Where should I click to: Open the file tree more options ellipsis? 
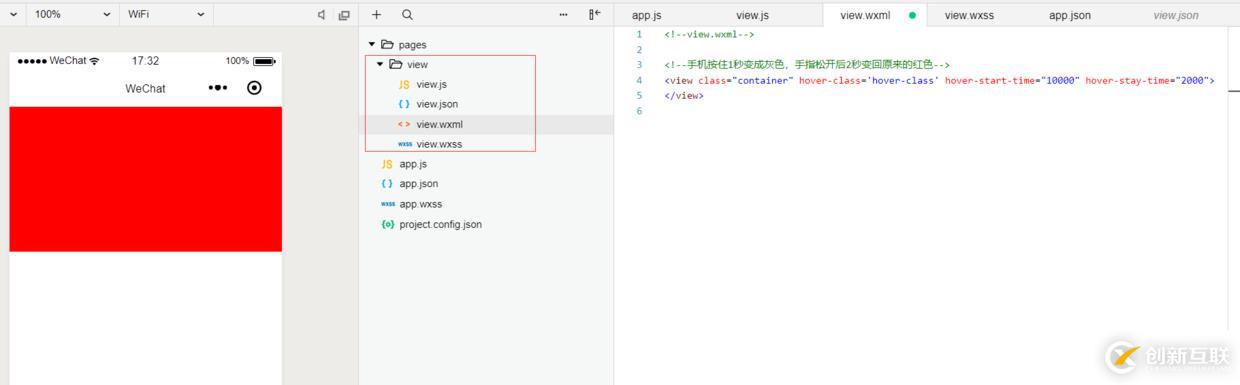click(563, 15)
